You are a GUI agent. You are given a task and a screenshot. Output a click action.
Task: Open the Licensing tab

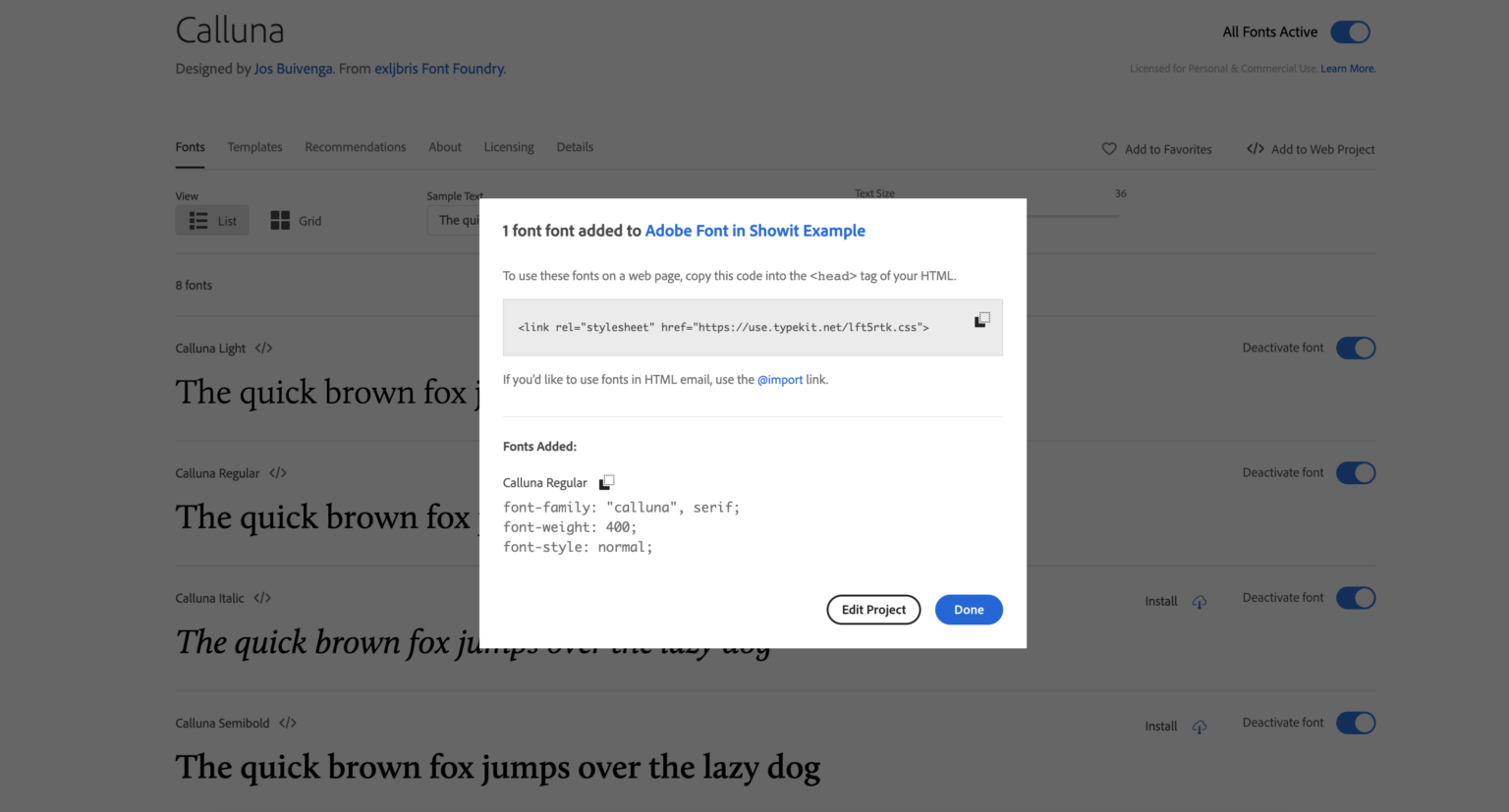[508, 146]
